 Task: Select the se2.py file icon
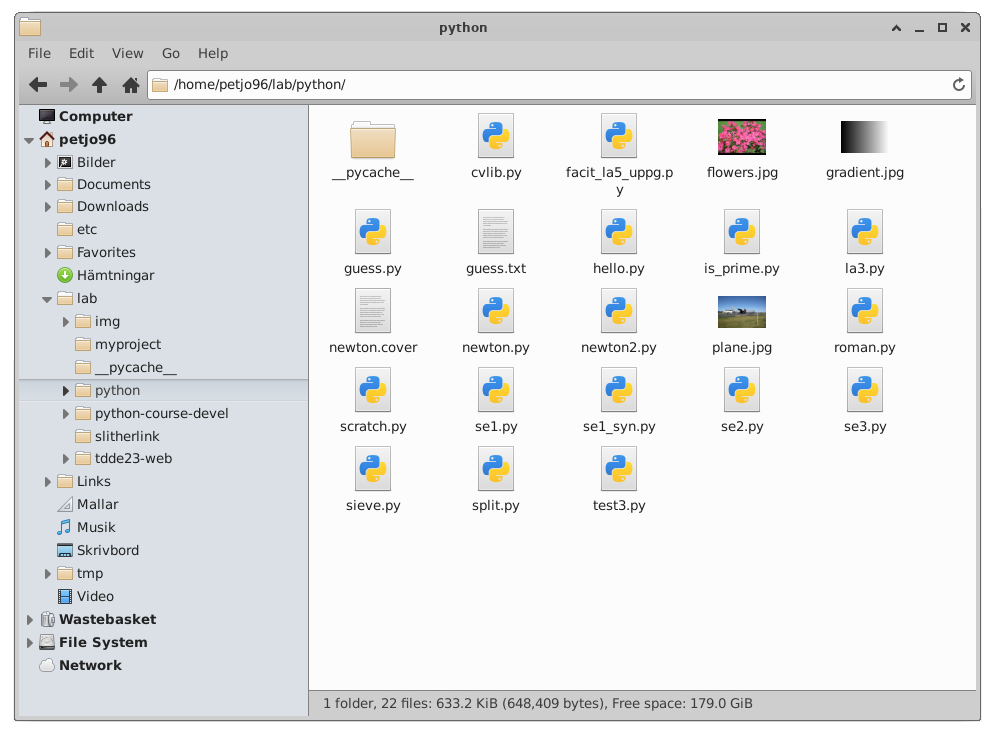tap(742, 389)
